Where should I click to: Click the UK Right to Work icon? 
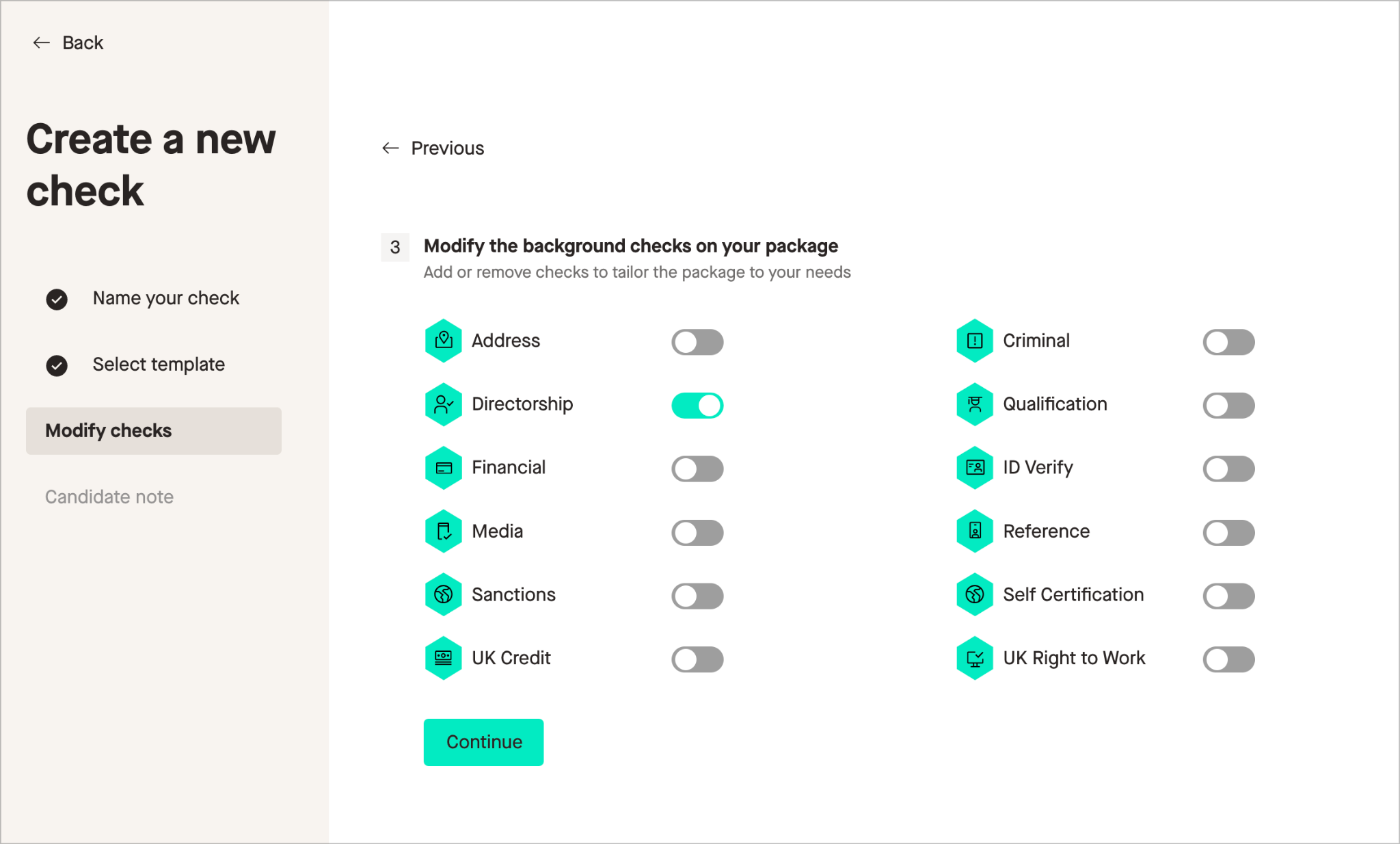point(975,658)
